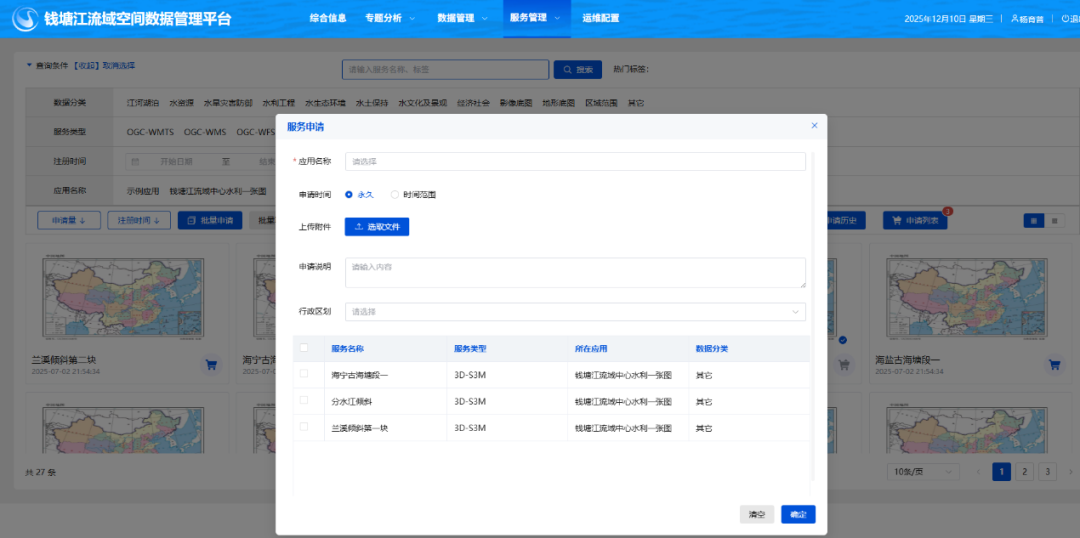Expand the 数据管理 menu
Image resolution: width=1080 pixels, height=538 pixels.
click(462, 19)
